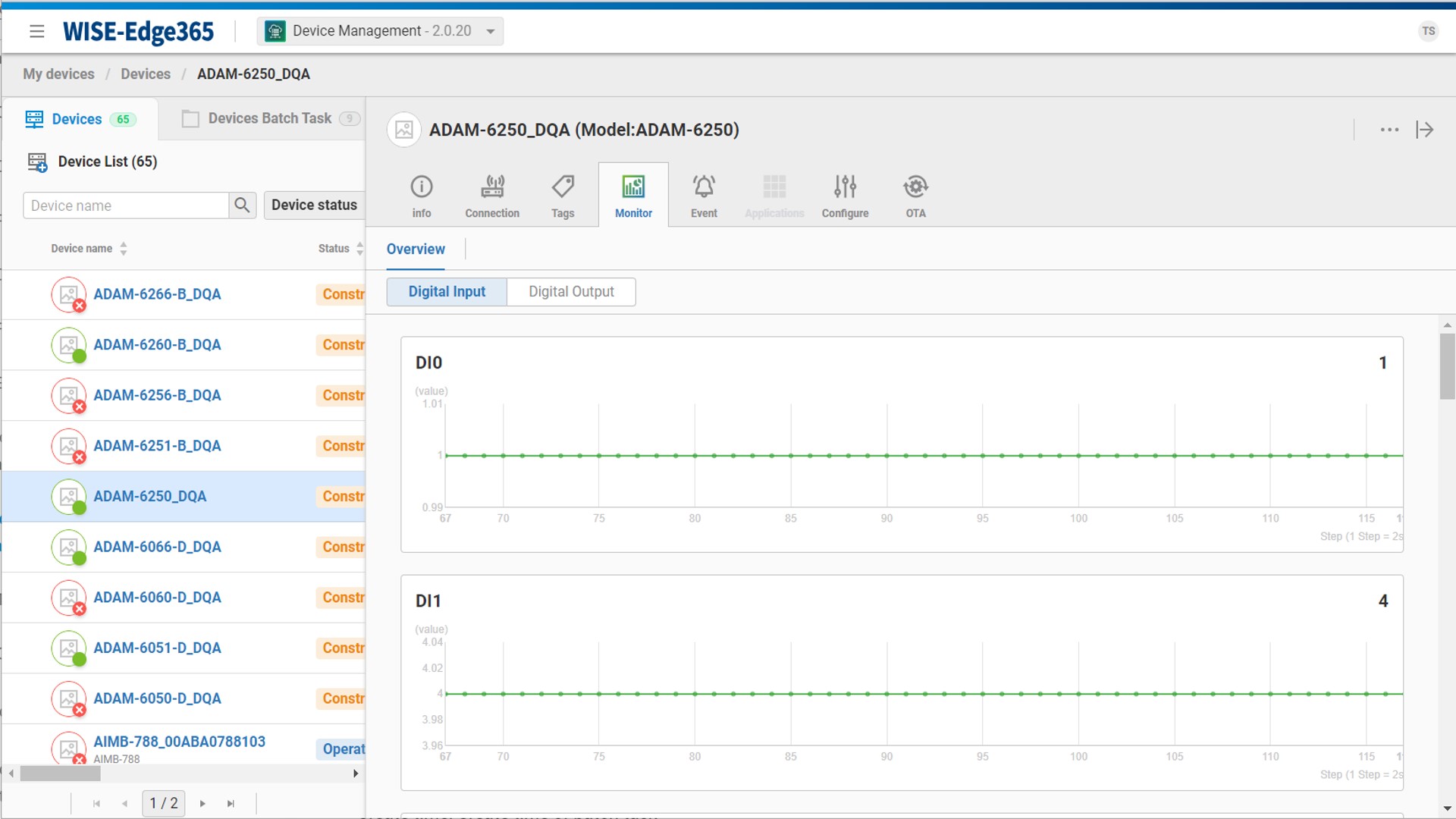Go to Devices breadcrumb link
The height and width of the screenshot is (819, 1456).
pos(146,74)
